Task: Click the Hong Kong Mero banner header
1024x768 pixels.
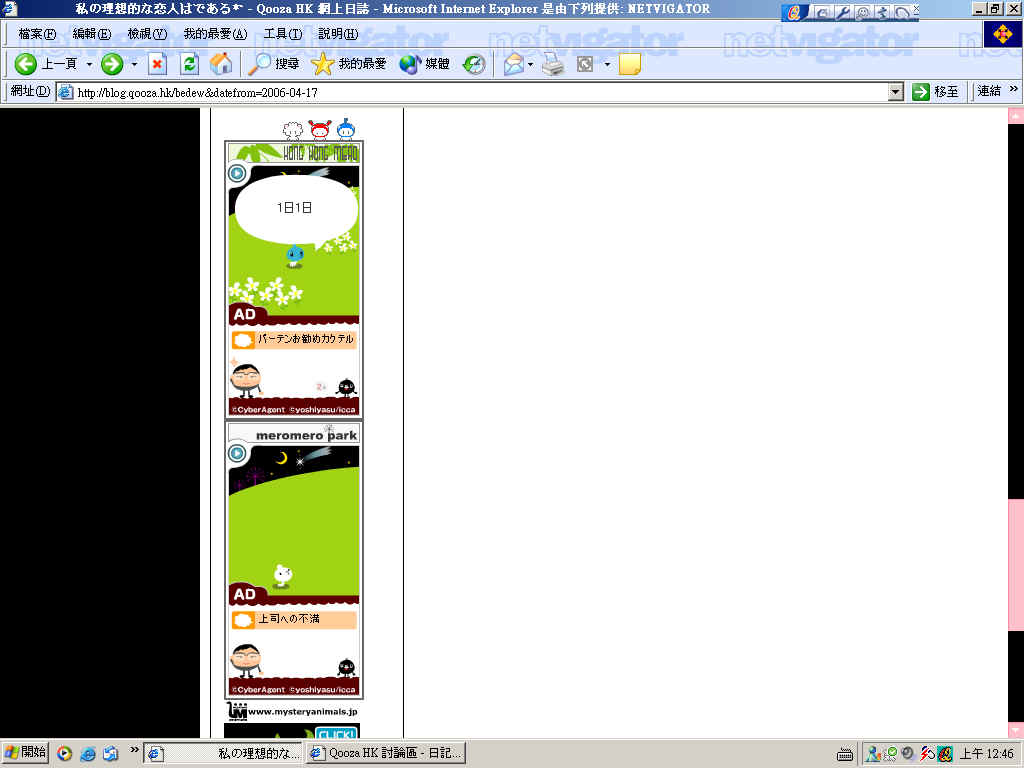Action: click(293, 153)
